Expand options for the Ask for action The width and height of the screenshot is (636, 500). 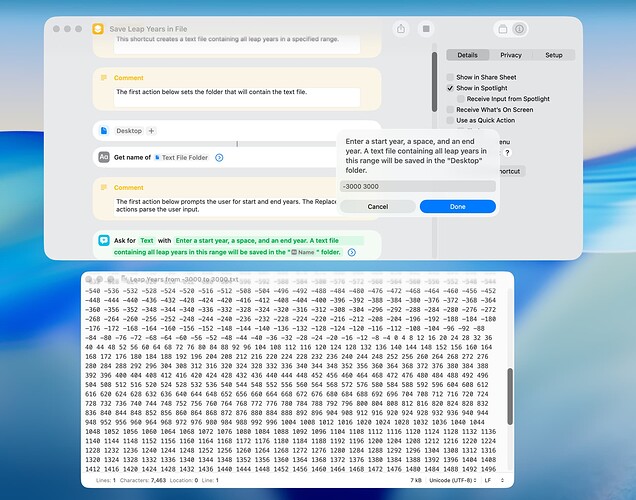352,252
